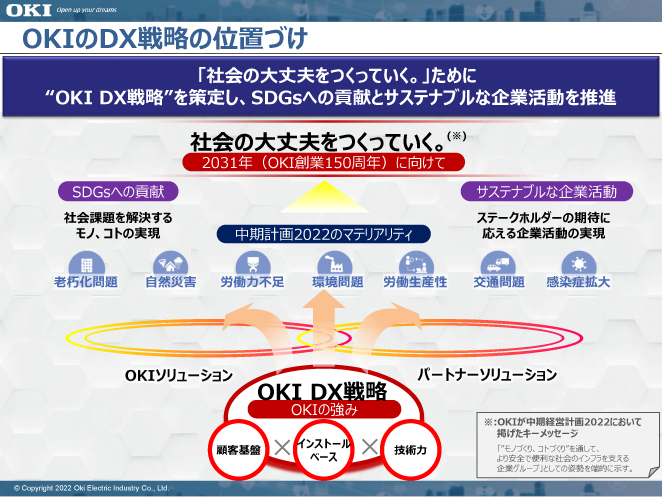662x497 pixels.
Task: Select the 顧客基盤 circle
Action: 239,449
